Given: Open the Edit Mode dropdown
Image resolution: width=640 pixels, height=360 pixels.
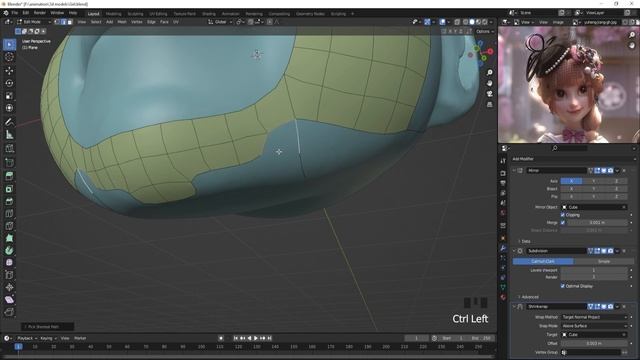Looking at the screenshot, I should coord(33,22).
